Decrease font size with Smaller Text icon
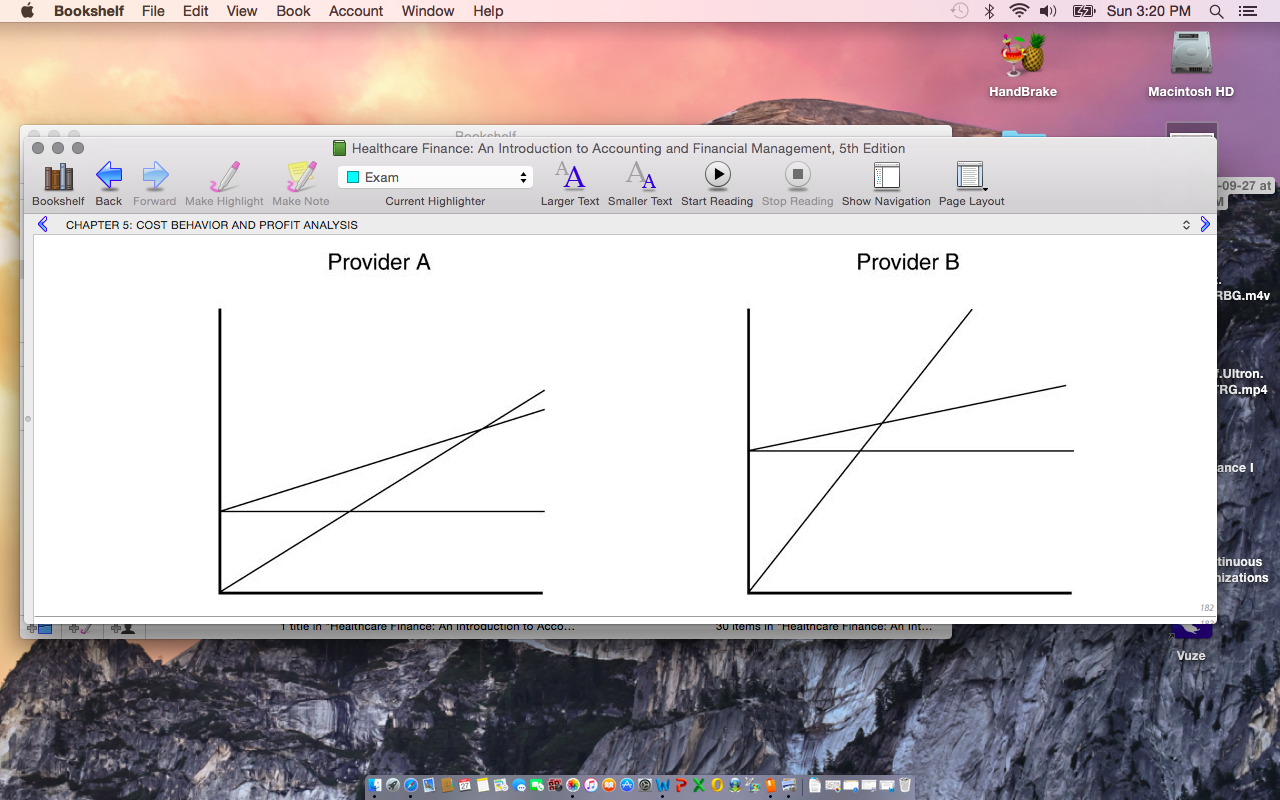The width and height of the screenshot is (1280, 800). [640, 178]
